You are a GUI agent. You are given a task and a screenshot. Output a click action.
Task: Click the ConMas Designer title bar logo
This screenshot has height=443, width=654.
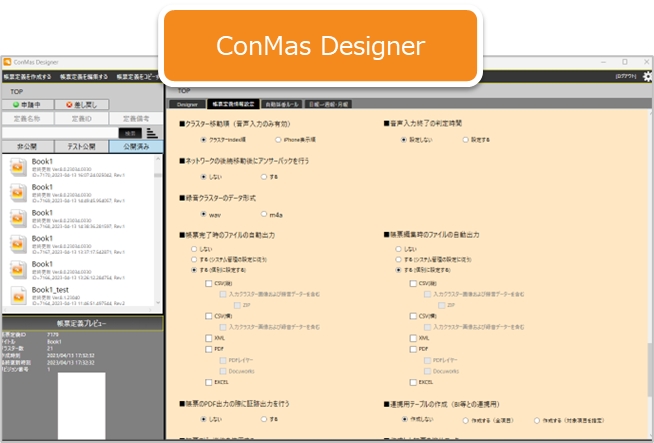7,62
